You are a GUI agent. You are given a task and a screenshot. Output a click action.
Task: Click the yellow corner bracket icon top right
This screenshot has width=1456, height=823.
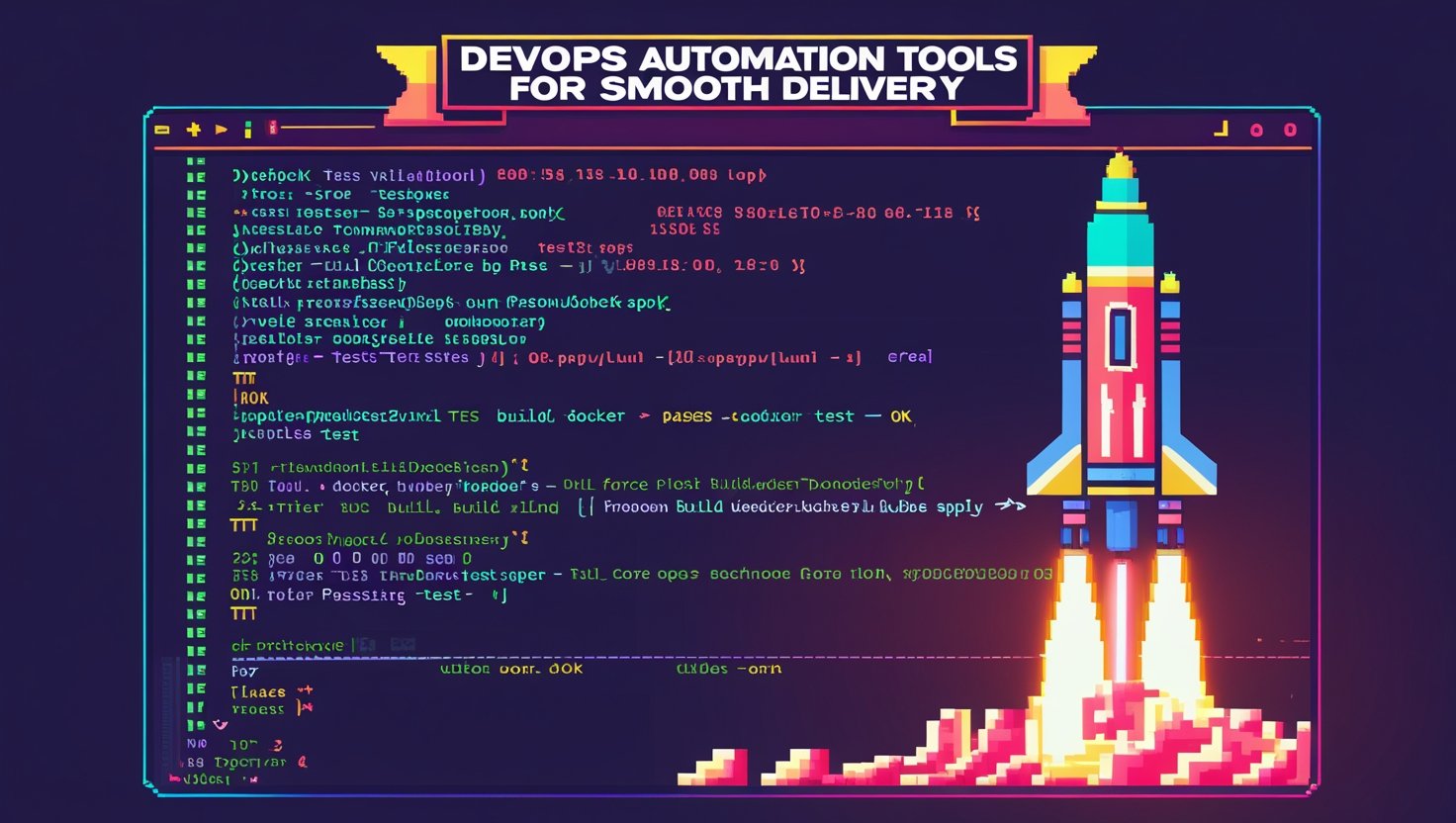point(1219,127)
